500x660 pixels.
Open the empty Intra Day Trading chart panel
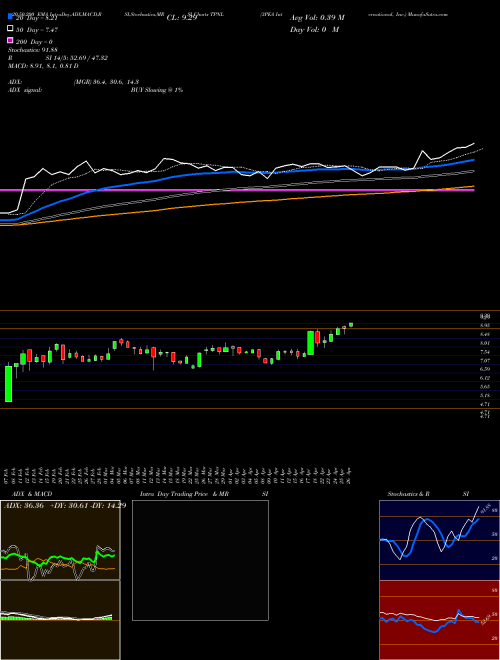(x=200, y=560)
